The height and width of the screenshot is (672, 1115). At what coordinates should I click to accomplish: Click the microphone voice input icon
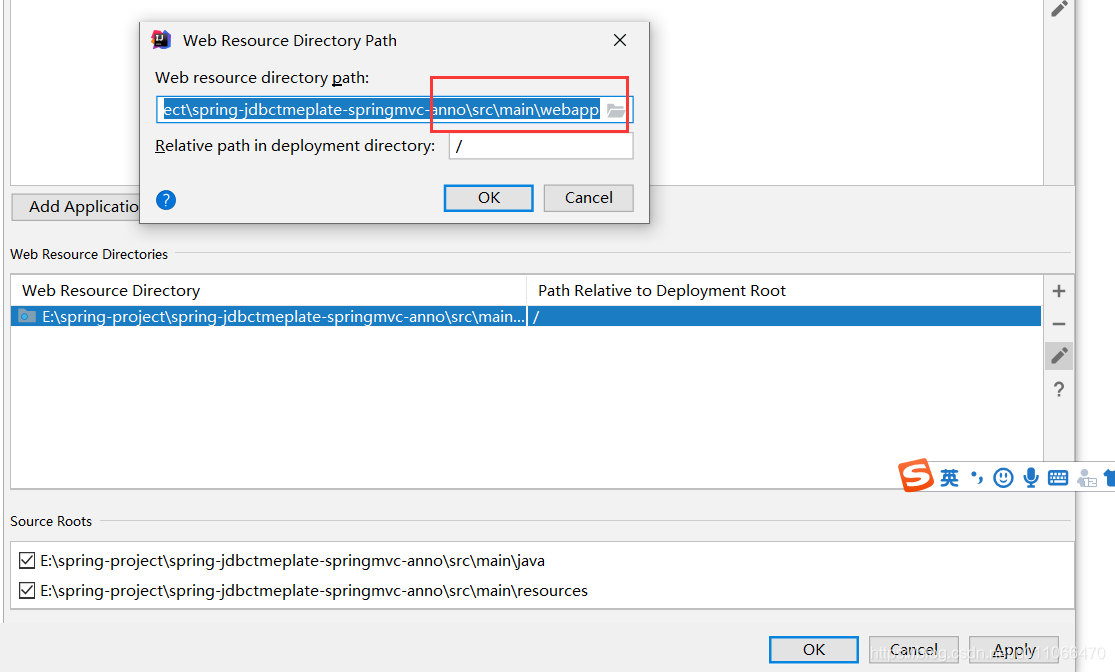tap(1030, 477)
